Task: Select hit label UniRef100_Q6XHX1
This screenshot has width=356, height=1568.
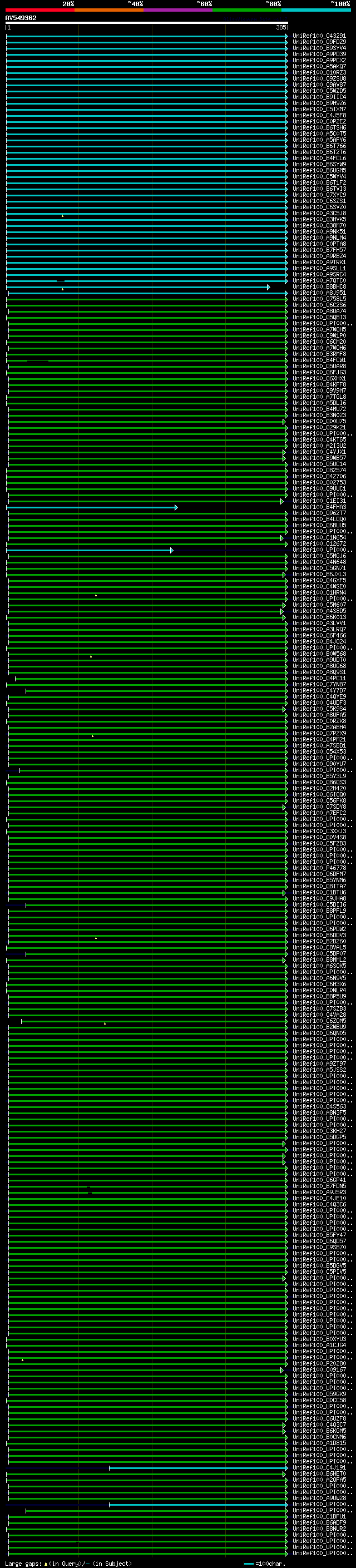Action: pyautogui.click(x=319, y=379)
